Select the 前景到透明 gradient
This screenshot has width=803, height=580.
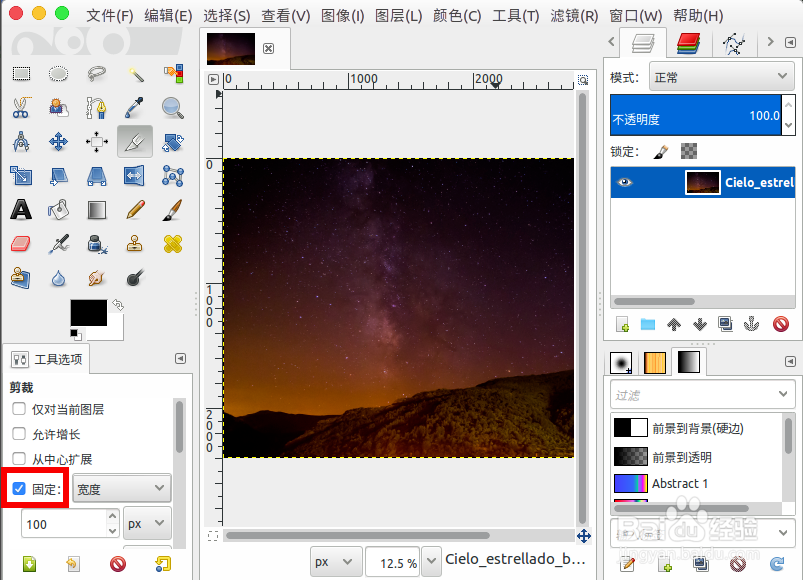coord(696,457)
